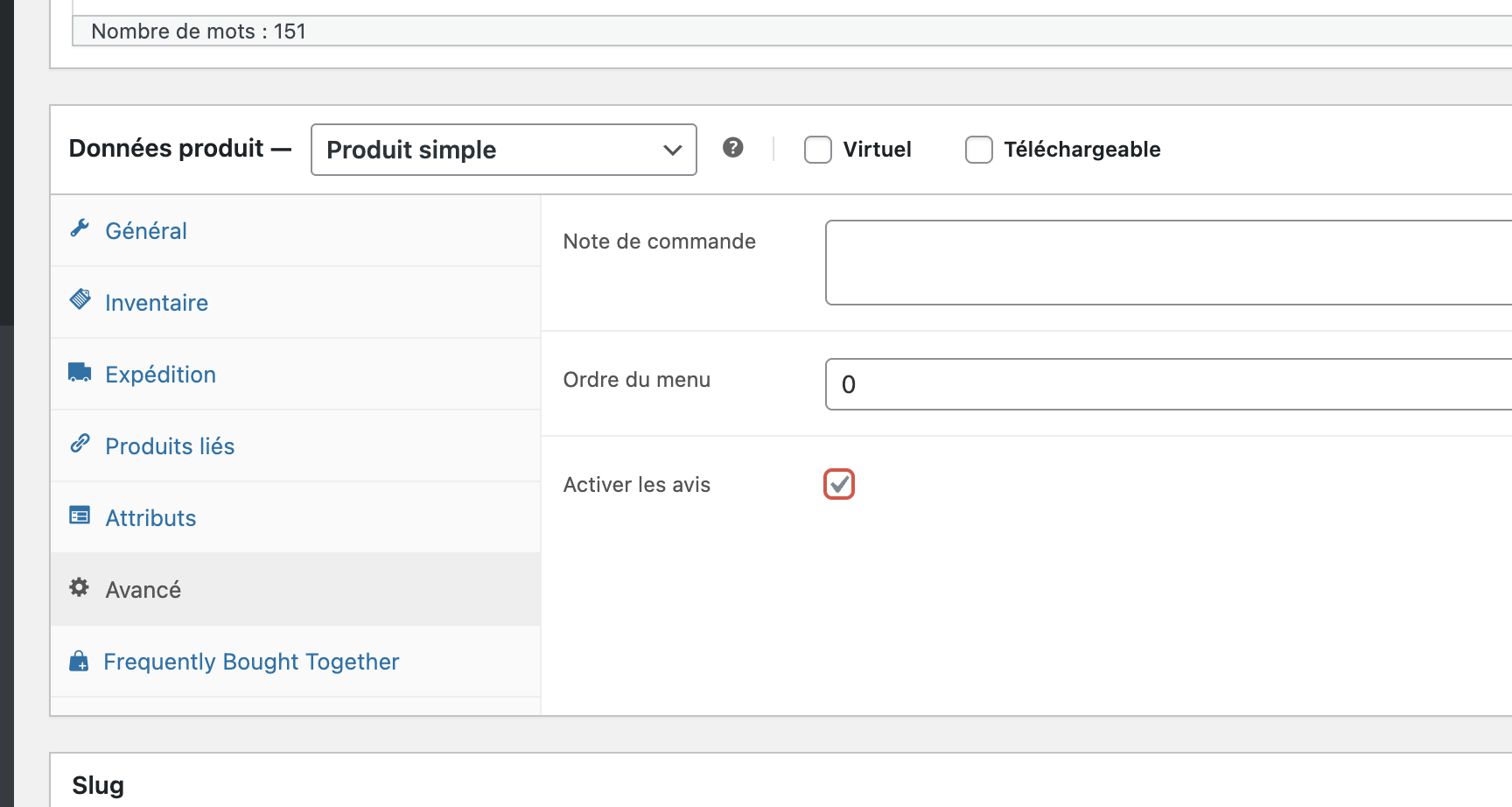The height and width of the screenshot is (807, 1512).
Task: Open the Produit simple product type dropdown
Action: 503,150
